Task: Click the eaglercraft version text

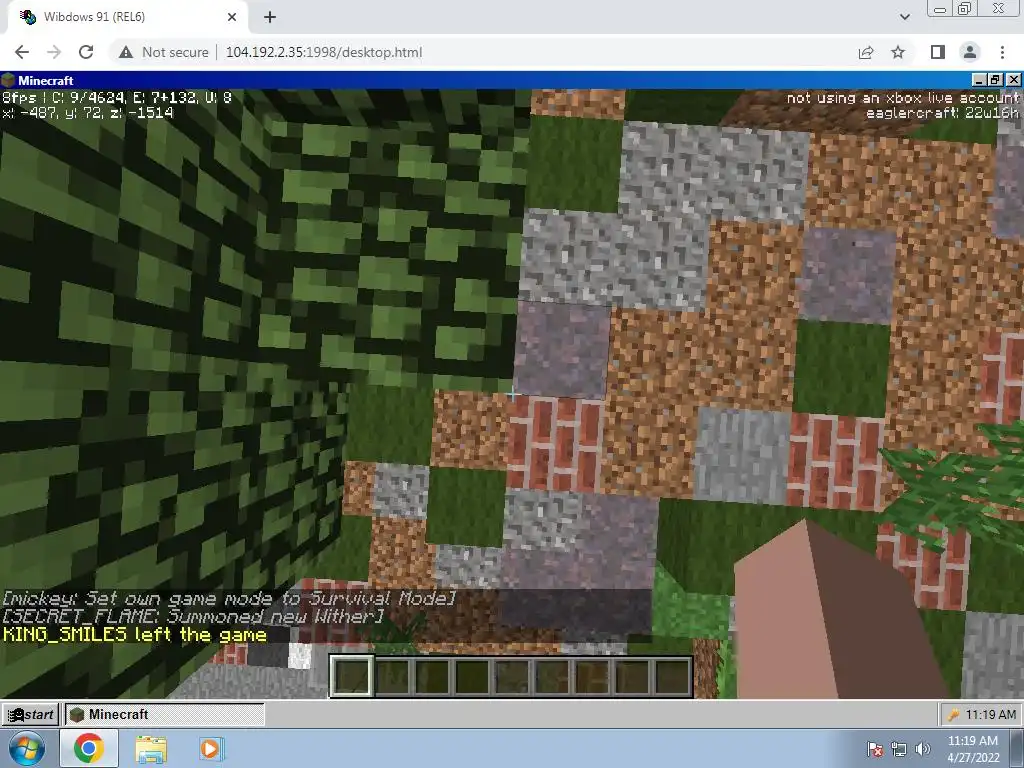Action: coord(942,112)
